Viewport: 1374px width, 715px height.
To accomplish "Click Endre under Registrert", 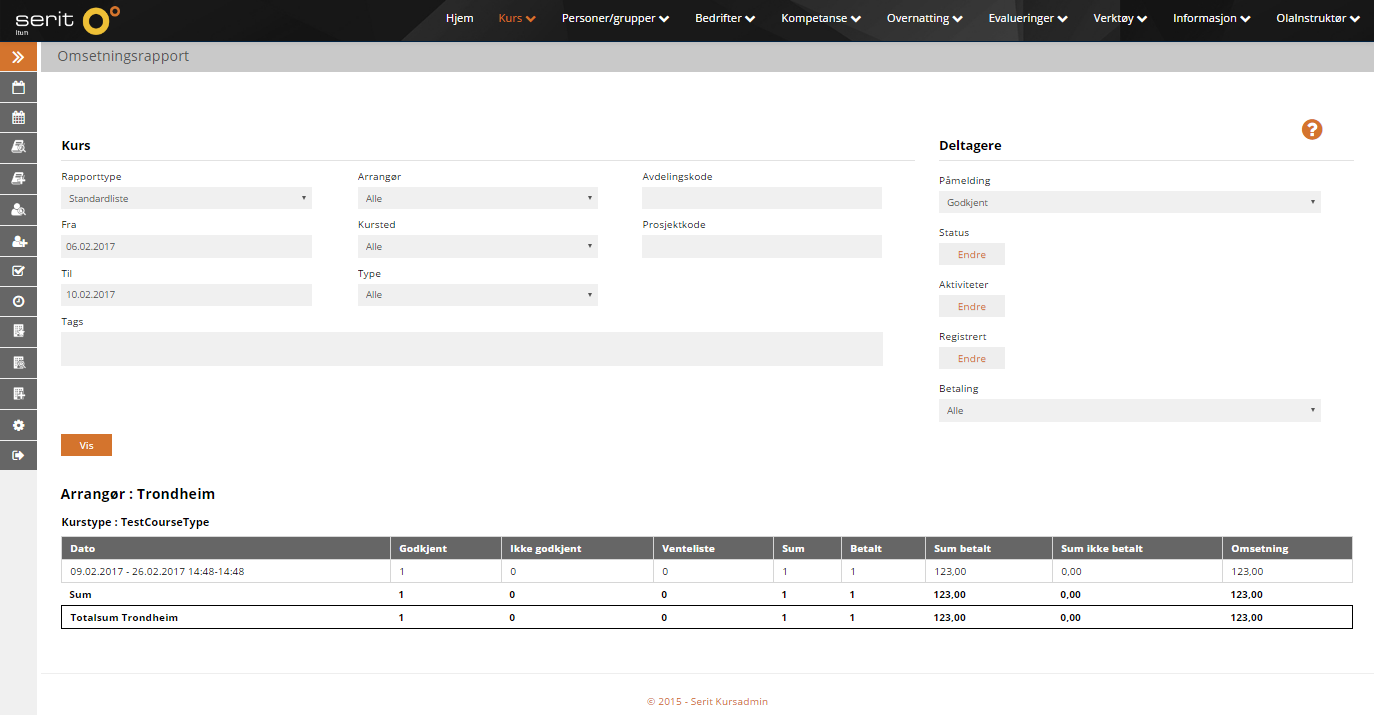I will (972, 358).
